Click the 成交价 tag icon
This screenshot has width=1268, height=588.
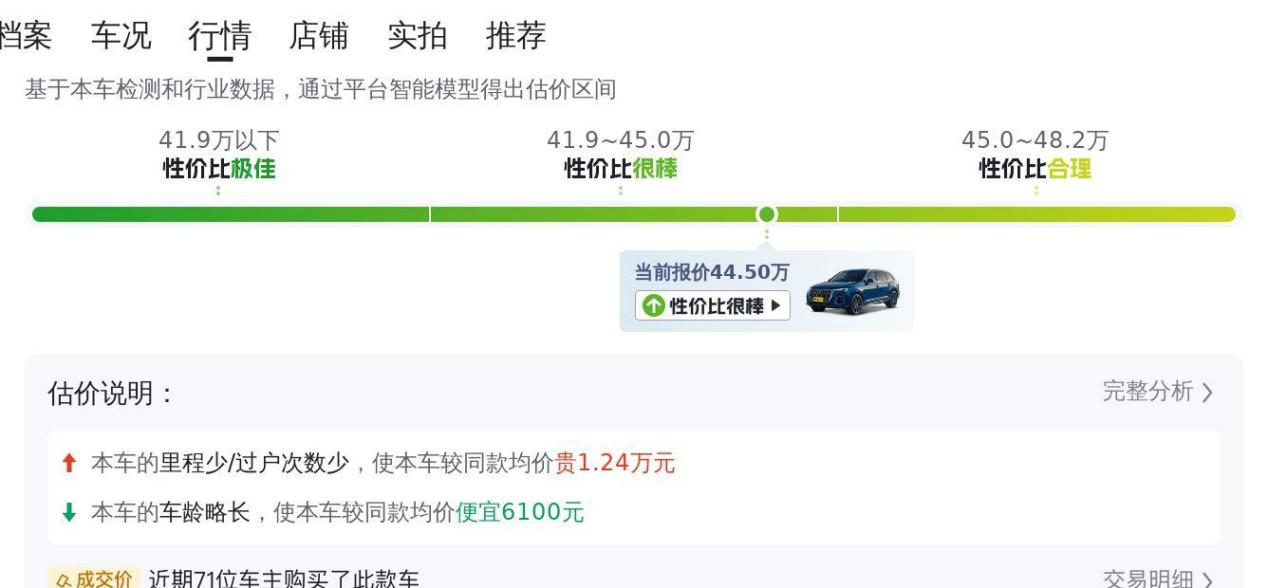(91, 578)
